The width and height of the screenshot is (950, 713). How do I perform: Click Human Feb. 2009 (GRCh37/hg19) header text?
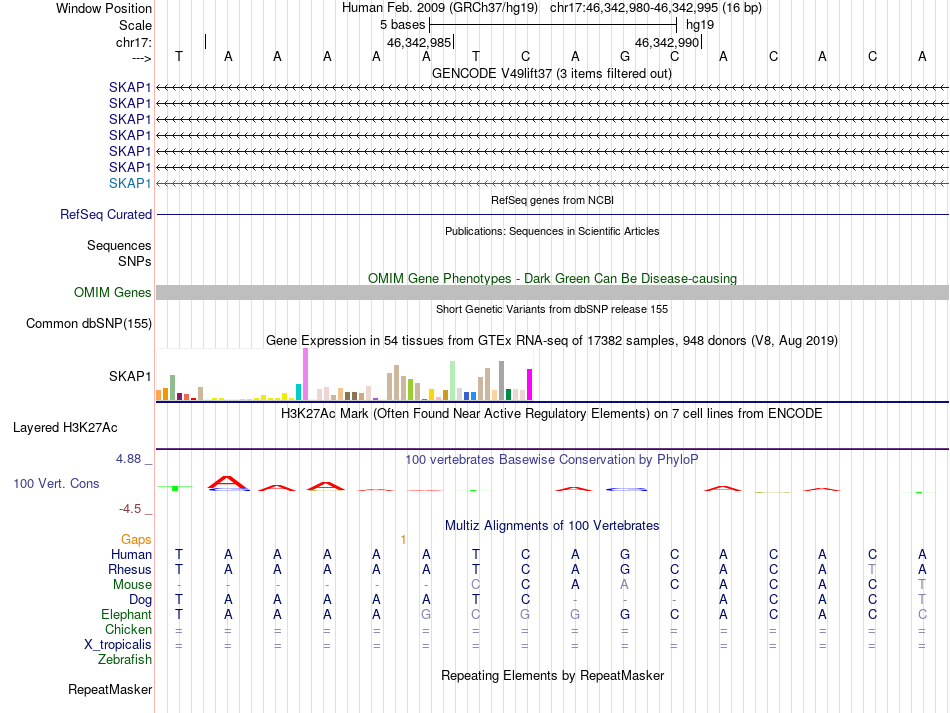[440, 8]
